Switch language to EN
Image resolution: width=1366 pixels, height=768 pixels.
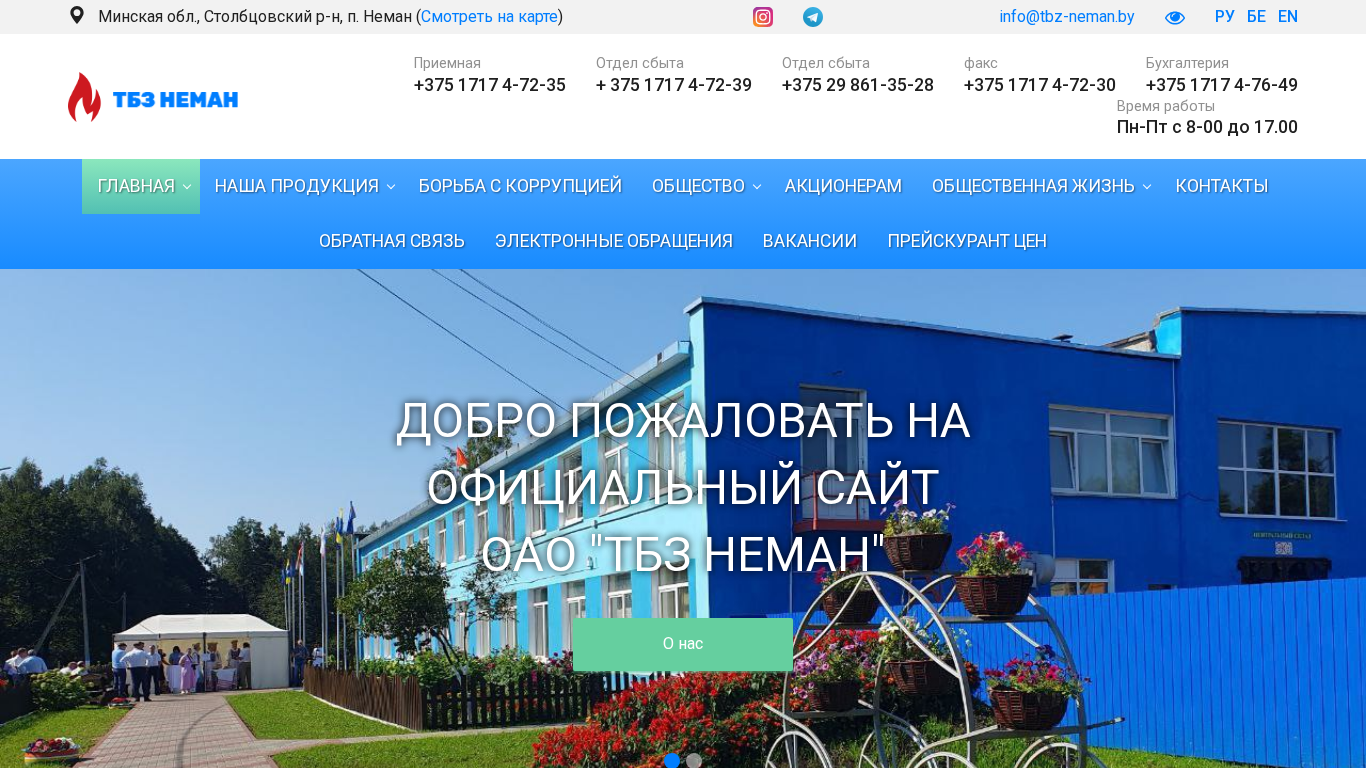point(1288,17)
